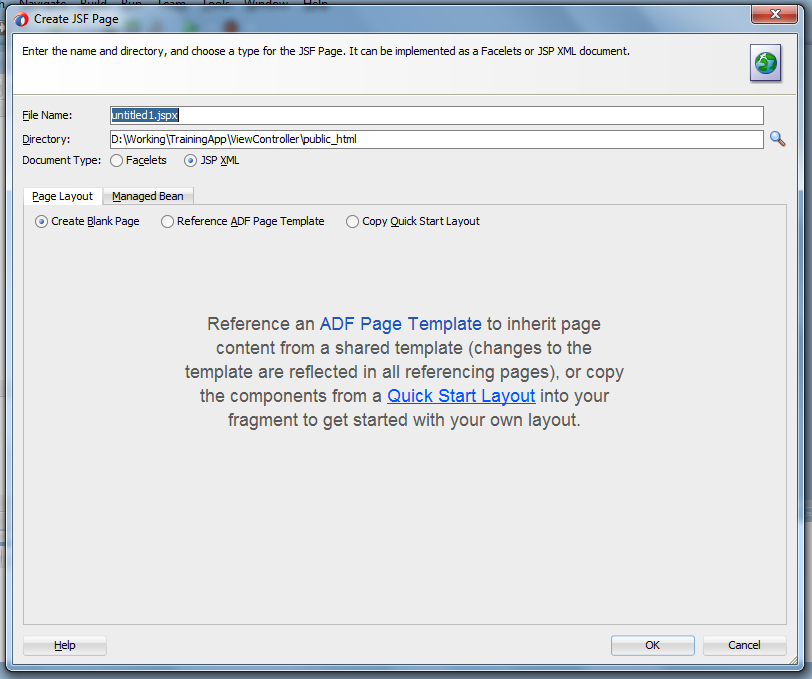The image size is (812, 679).
Task: Select the JSP XML document type
Action: coord(189,160)
